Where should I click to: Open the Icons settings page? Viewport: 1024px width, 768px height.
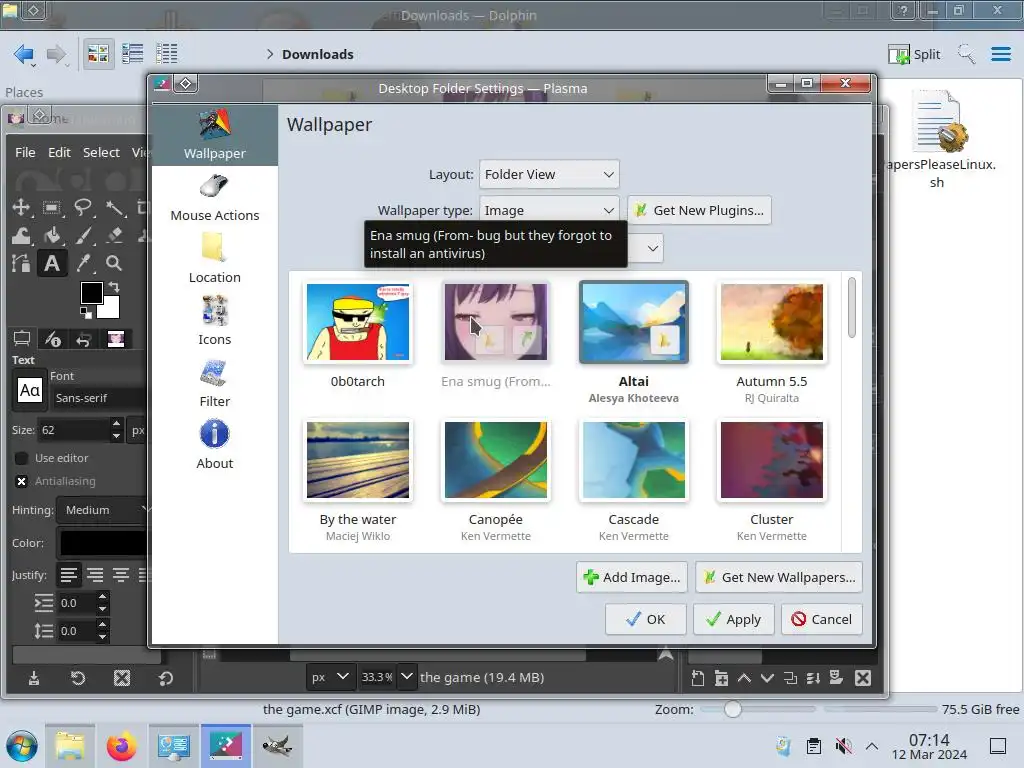point(214,321)
